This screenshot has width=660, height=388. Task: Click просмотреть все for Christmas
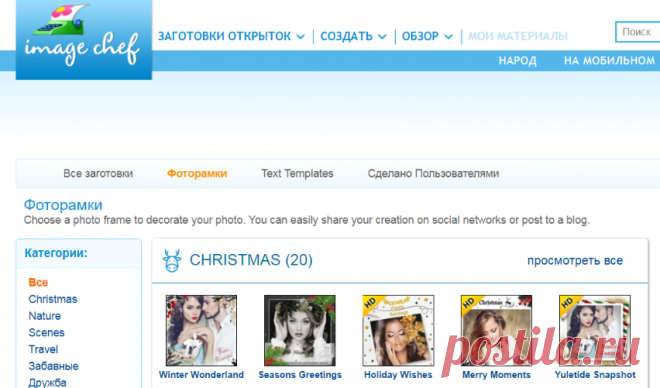click(575, 261)
